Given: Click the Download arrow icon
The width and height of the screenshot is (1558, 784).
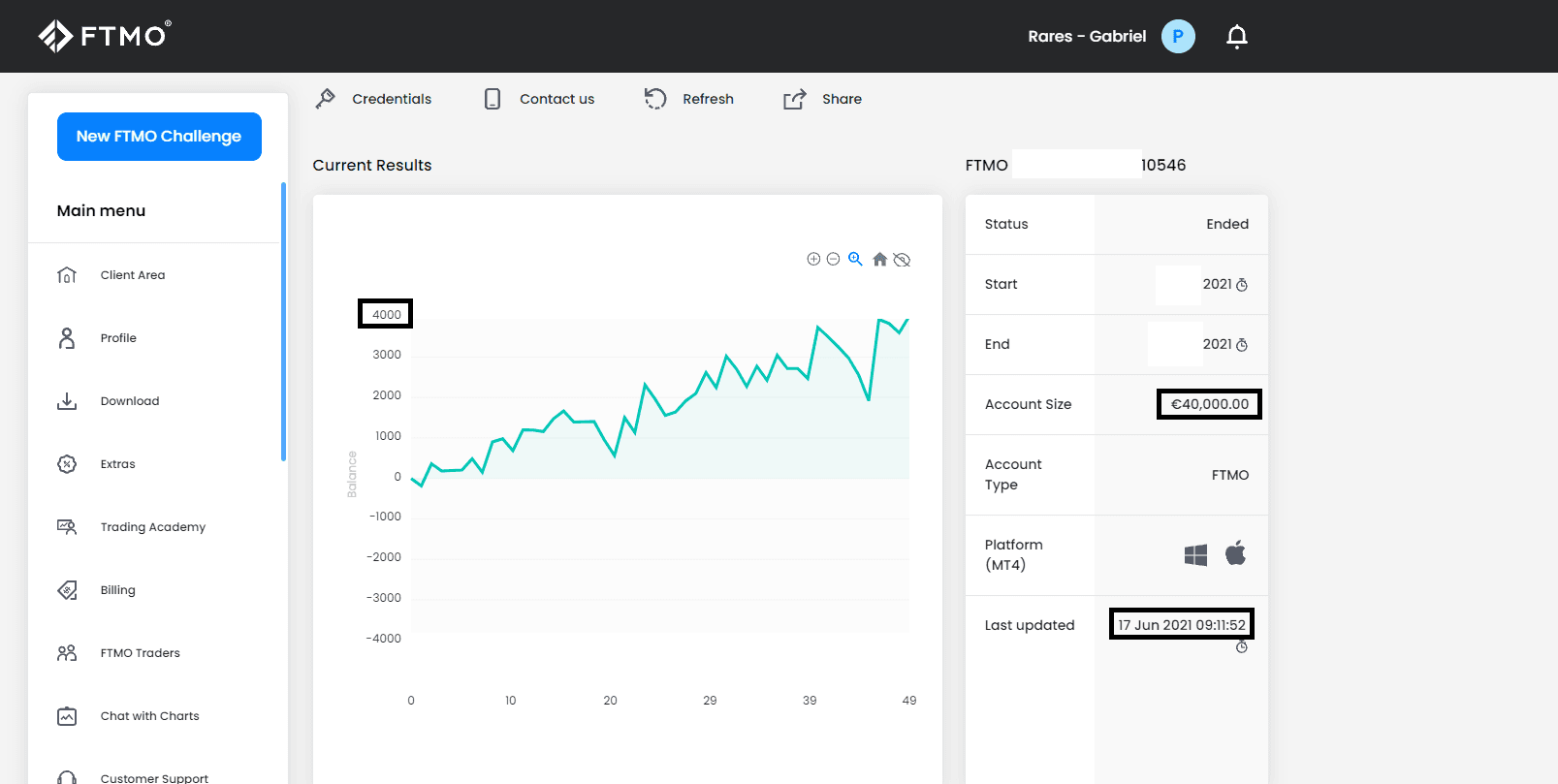Looking at the screenshot, I should (x=67, y=401).
